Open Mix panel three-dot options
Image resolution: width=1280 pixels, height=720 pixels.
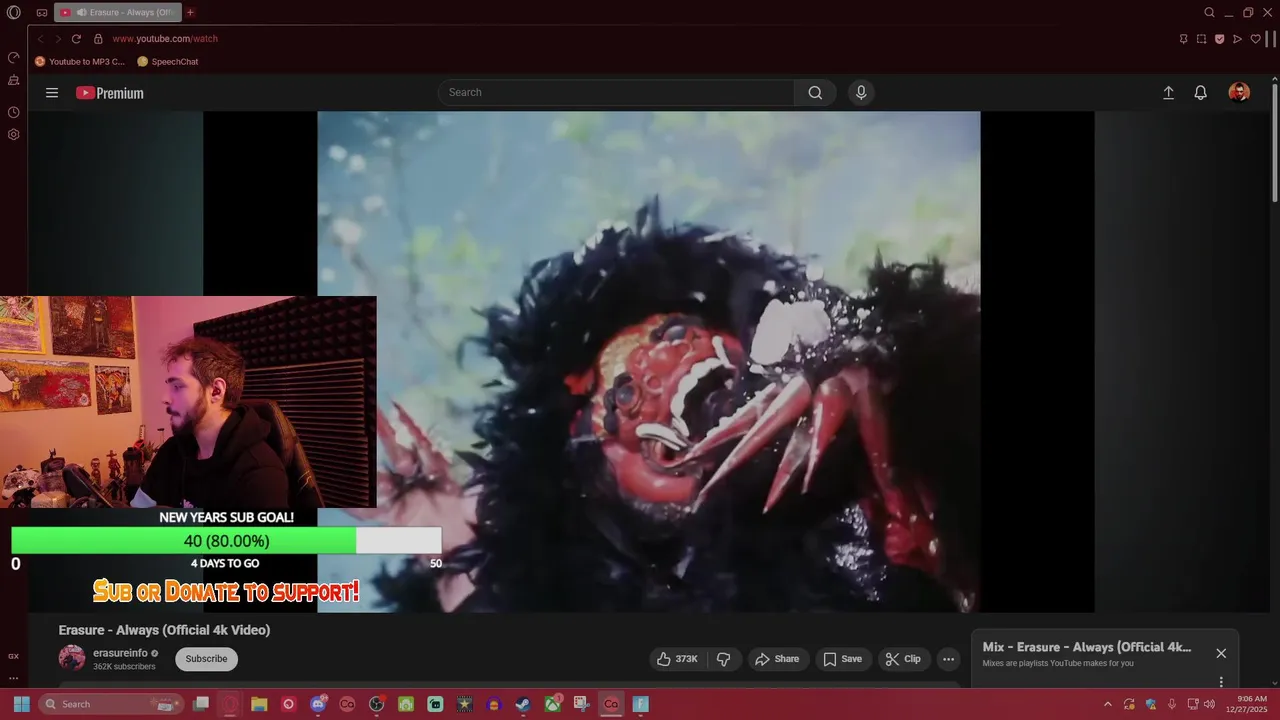(x=1221, y=681)
